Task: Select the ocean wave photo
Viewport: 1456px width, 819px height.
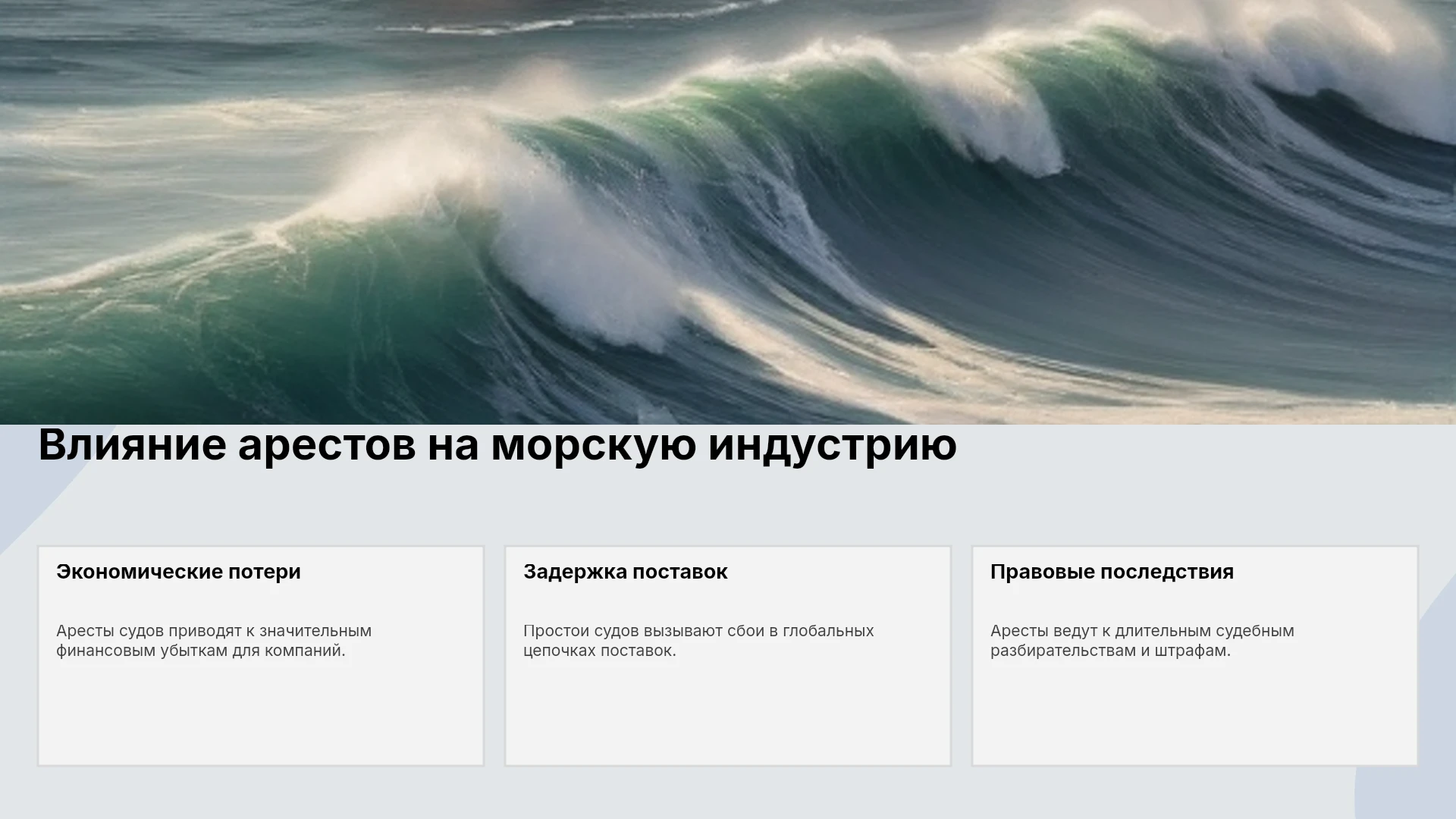Action: (728, 212)
